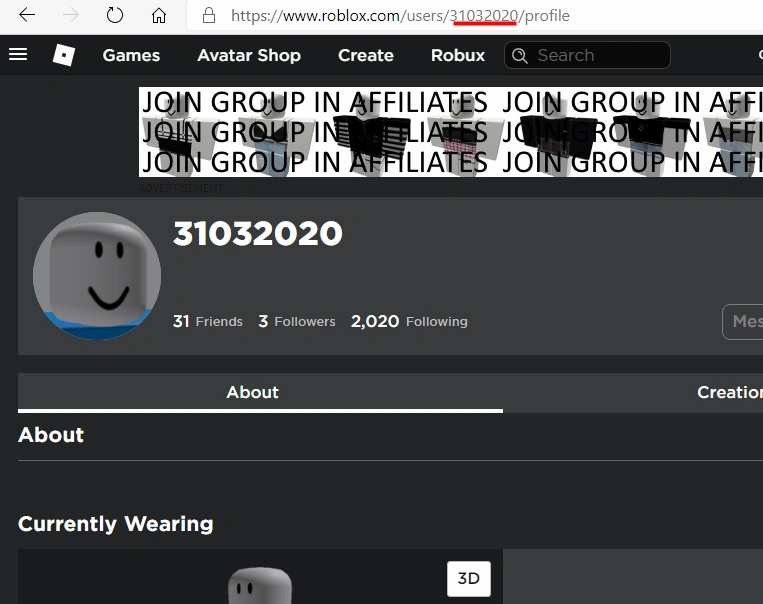Select the URL in the address bar
Screen dimensions: 763x604
(x=400, y=16)
